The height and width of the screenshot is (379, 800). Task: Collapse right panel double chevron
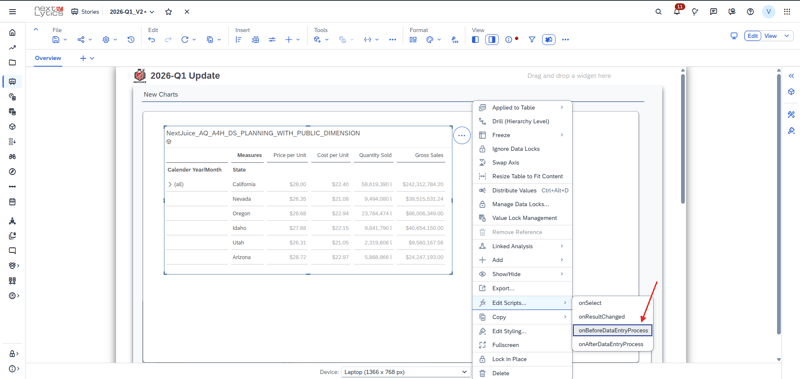[791, 75]
